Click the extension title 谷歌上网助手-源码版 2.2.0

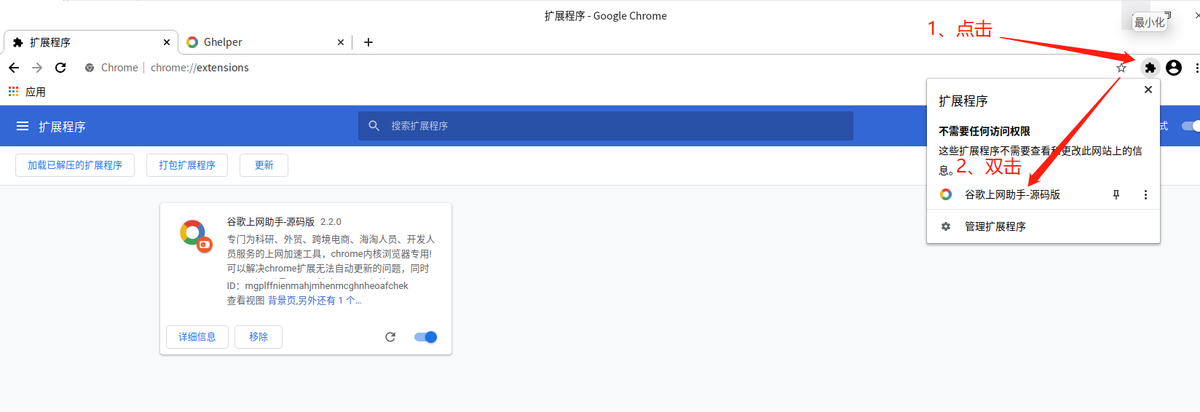pos(284,221)
